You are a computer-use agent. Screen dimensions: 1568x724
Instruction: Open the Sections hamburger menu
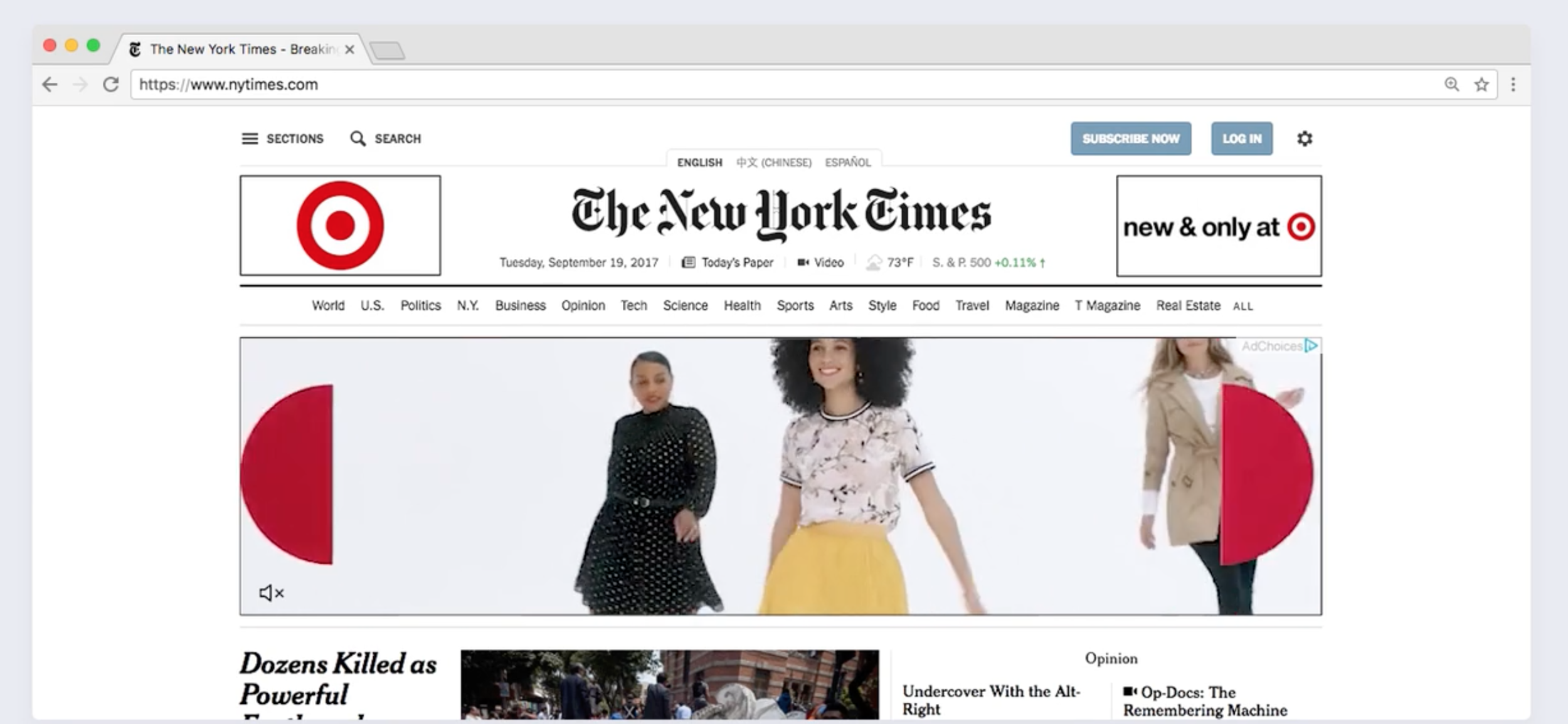pos(283,139)
